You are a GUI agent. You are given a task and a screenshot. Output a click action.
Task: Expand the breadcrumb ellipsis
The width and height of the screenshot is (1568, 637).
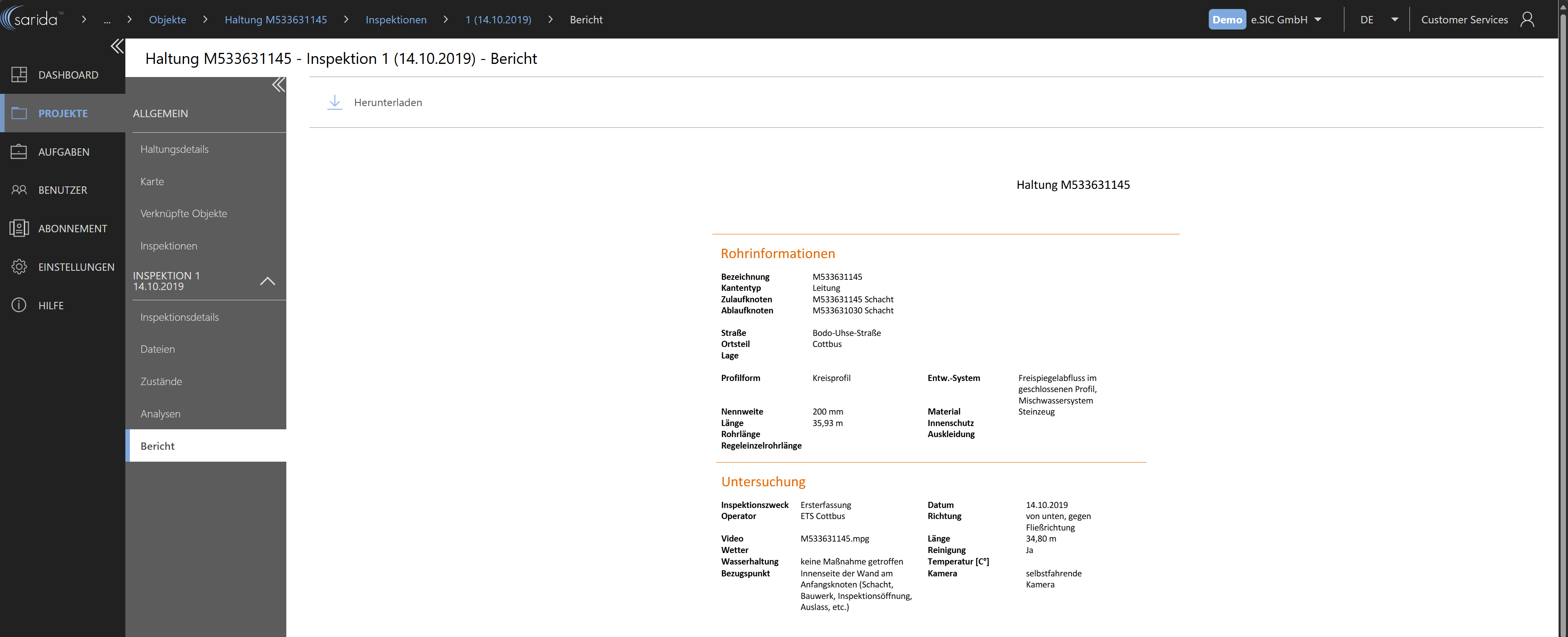107,20
